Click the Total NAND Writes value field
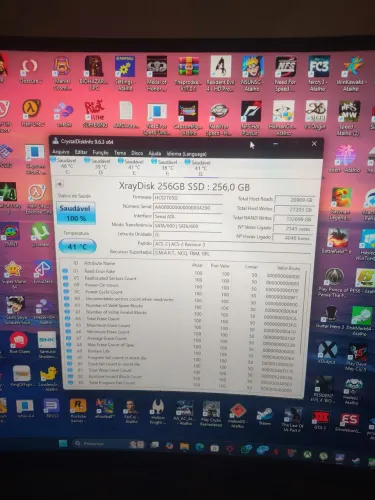Image resolution: width=375 pixels, height=500 pixels. [293, 219]
